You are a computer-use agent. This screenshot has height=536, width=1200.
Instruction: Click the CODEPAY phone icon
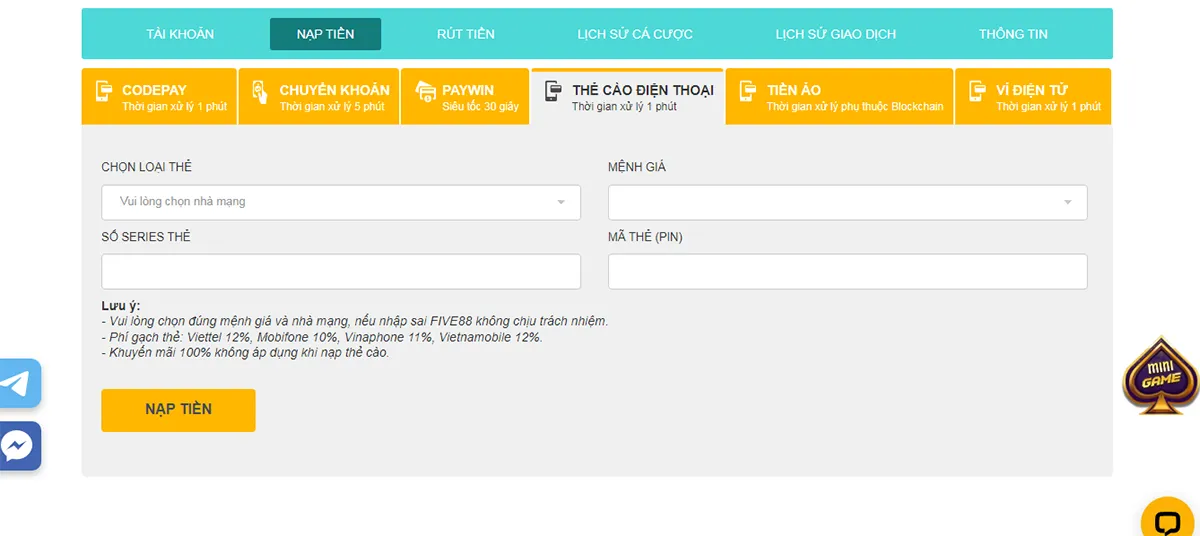[x=104, y=93]
